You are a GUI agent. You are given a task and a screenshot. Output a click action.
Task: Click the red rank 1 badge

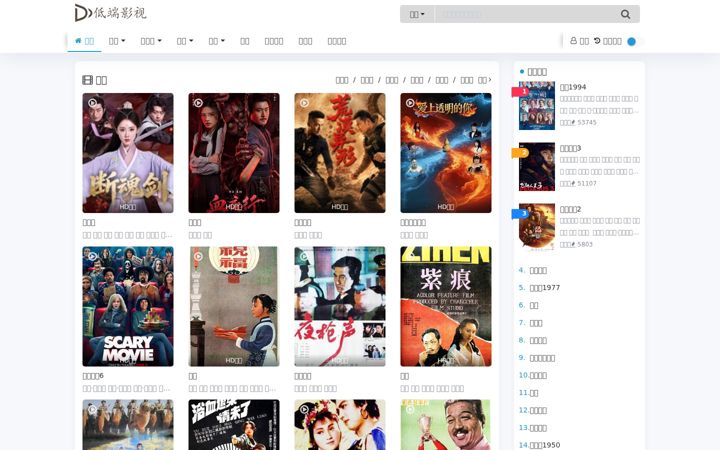(520, 92)
